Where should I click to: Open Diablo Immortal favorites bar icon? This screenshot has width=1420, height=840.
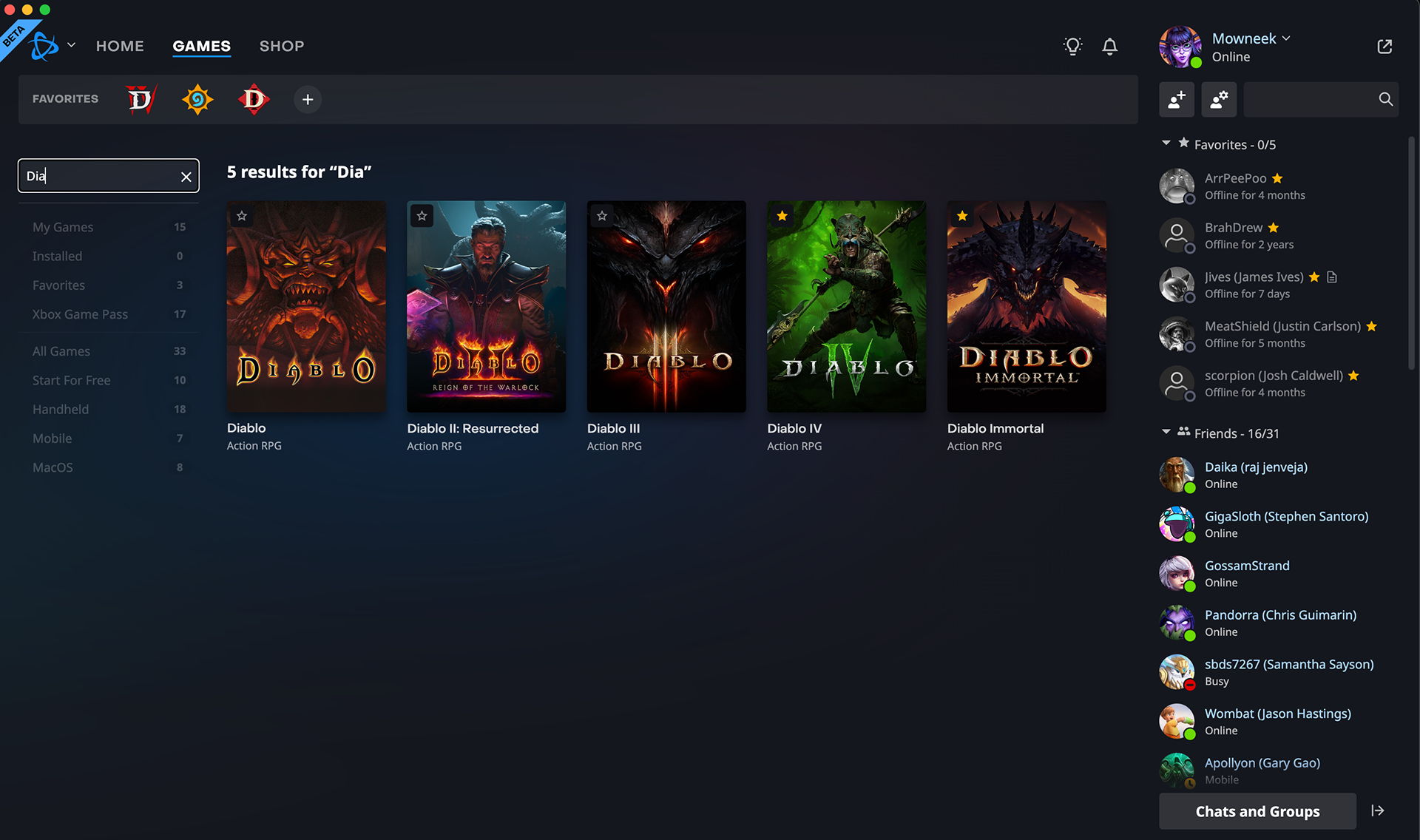[254, 99]
